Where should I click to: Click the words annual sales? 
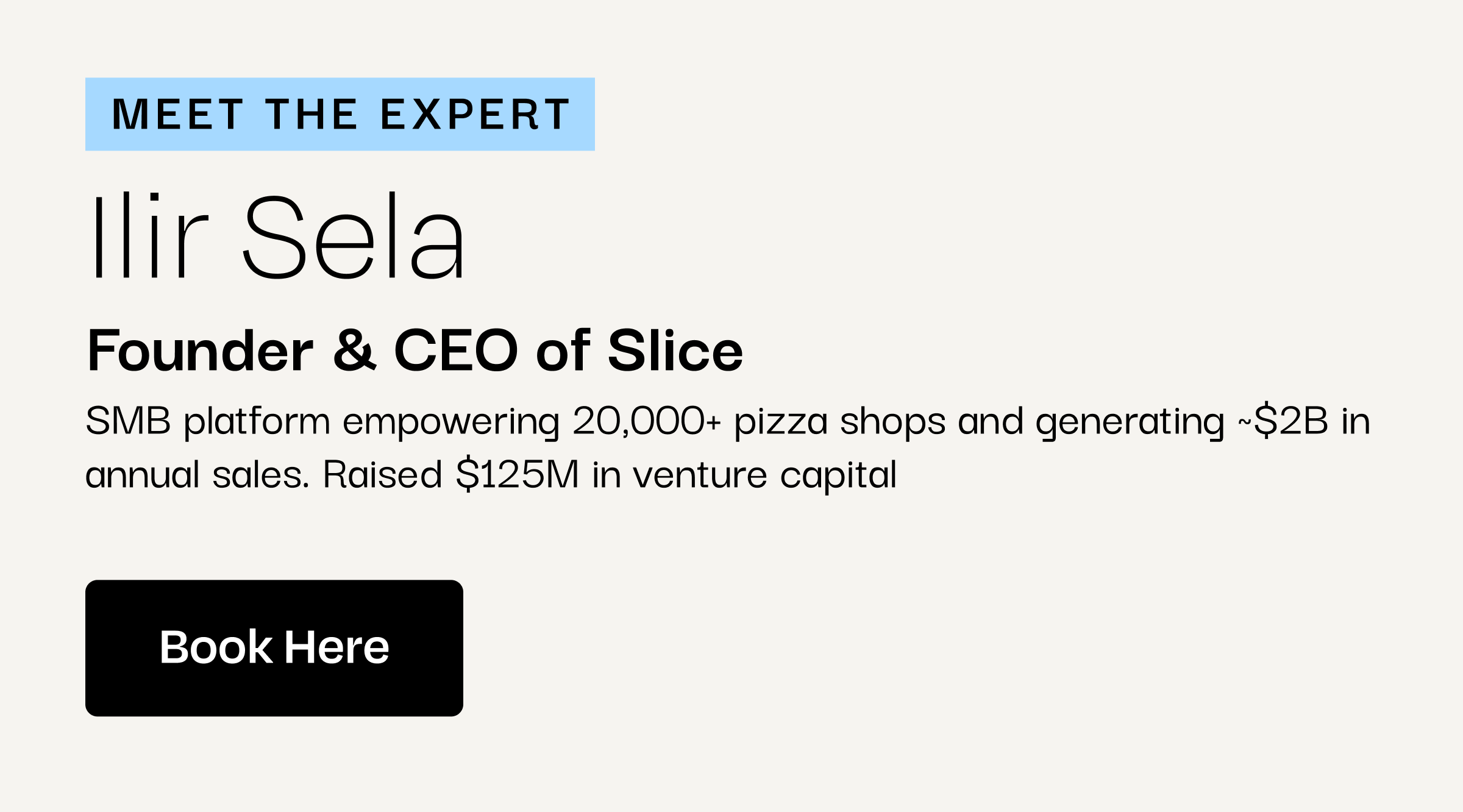click(198, 474)
